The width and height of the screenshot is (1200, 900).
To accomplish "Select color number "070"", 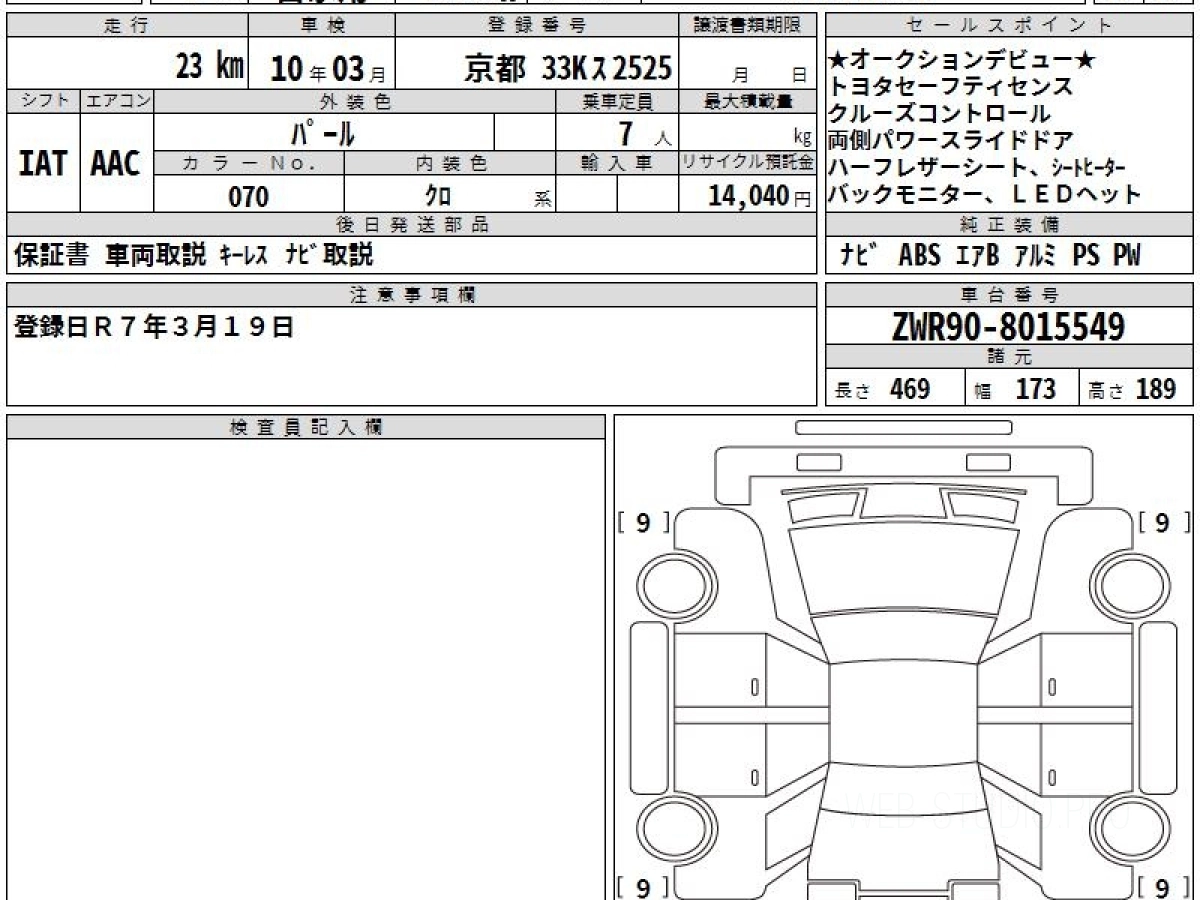I will click(x=248, y=196).
